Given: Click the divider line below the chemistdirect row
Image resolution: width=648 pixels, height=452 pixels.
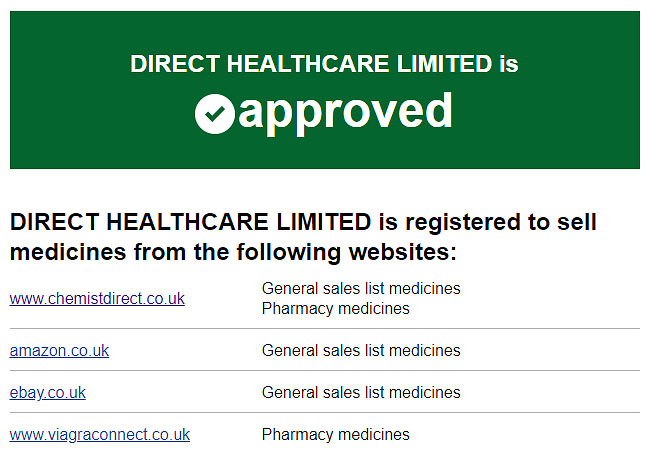Looking at the screenshot, I should 325,329.
